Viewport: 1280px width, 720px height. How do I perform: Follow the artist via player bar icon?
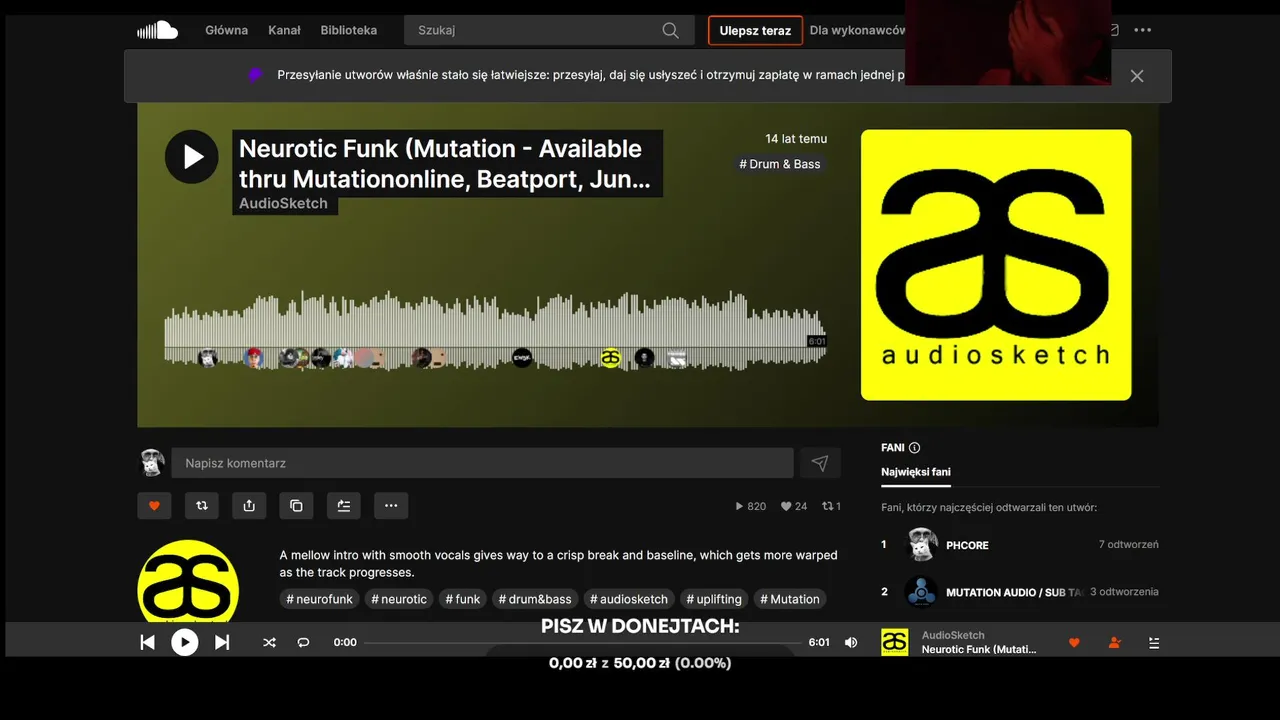point(1114,642)
